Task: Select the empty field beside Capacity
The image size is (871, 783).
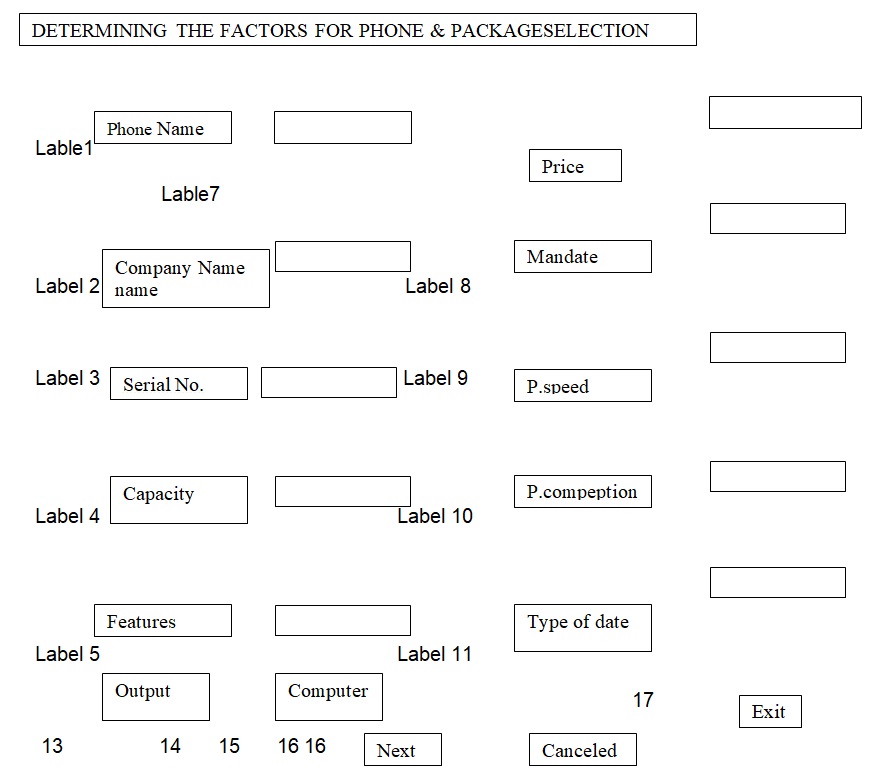Action: pyautogui.click(x=342, y=491)
